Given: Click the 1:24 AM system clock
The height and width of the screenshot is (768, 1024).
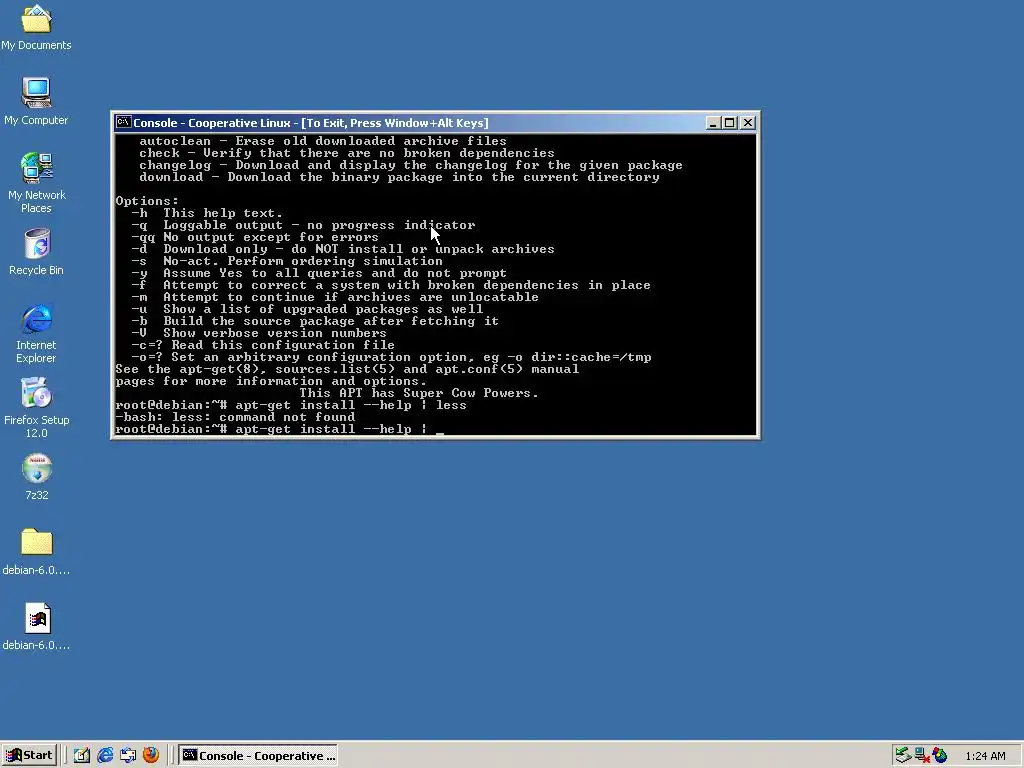Looking at the screenshot, I should coord(985,756).
